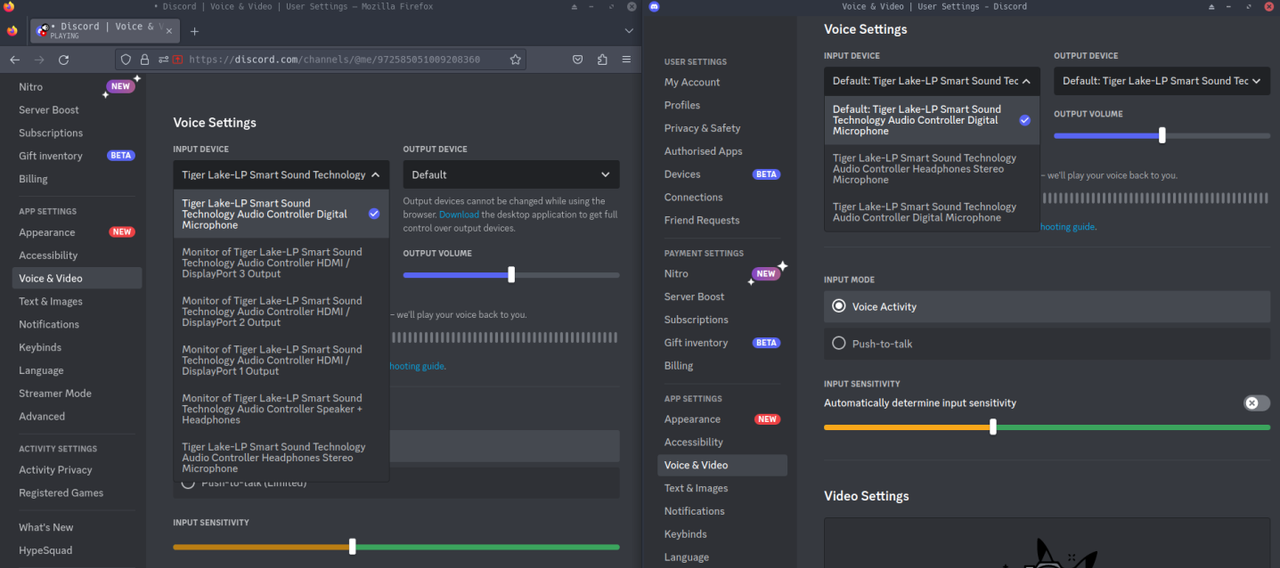Viewport: 1280px width, 568px height.
Task: Click the padlock site info icon
Action: [144, 60]
